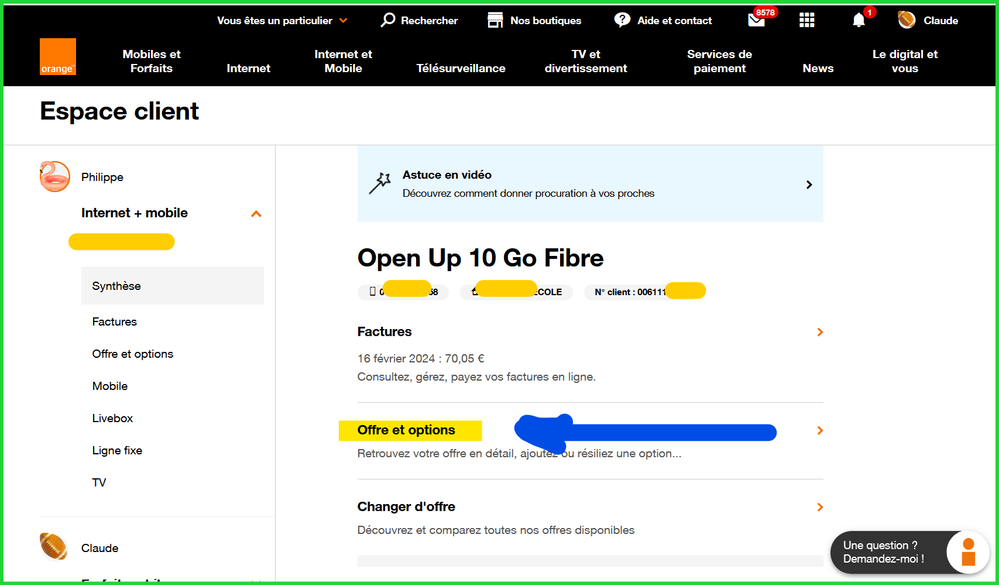Click 'Découvrez et comparez toutes nos offres disponibles'
This screenshot has height=585, width=999.
tap(496, 530)
